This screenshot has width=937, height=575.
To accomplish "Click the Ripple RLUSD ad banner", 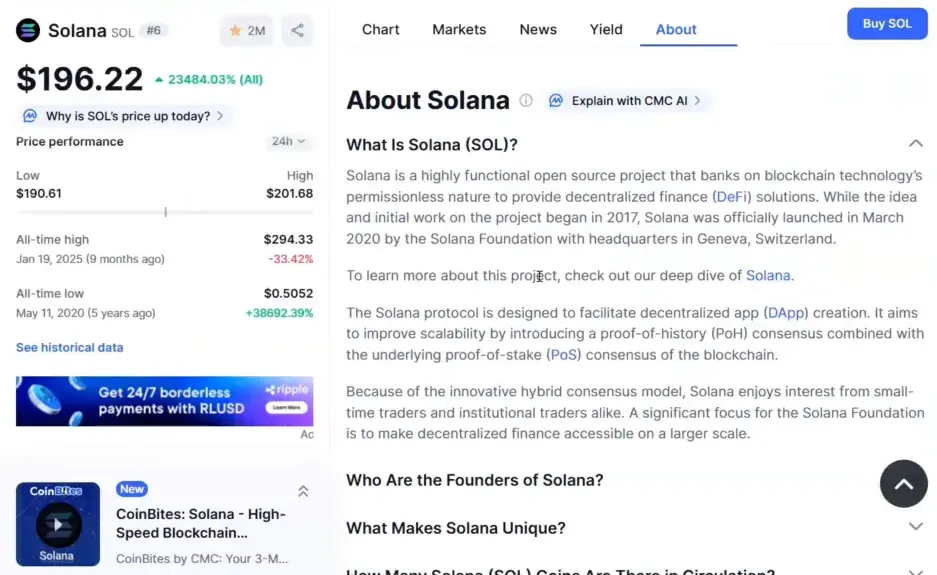I will coord(164,401).
